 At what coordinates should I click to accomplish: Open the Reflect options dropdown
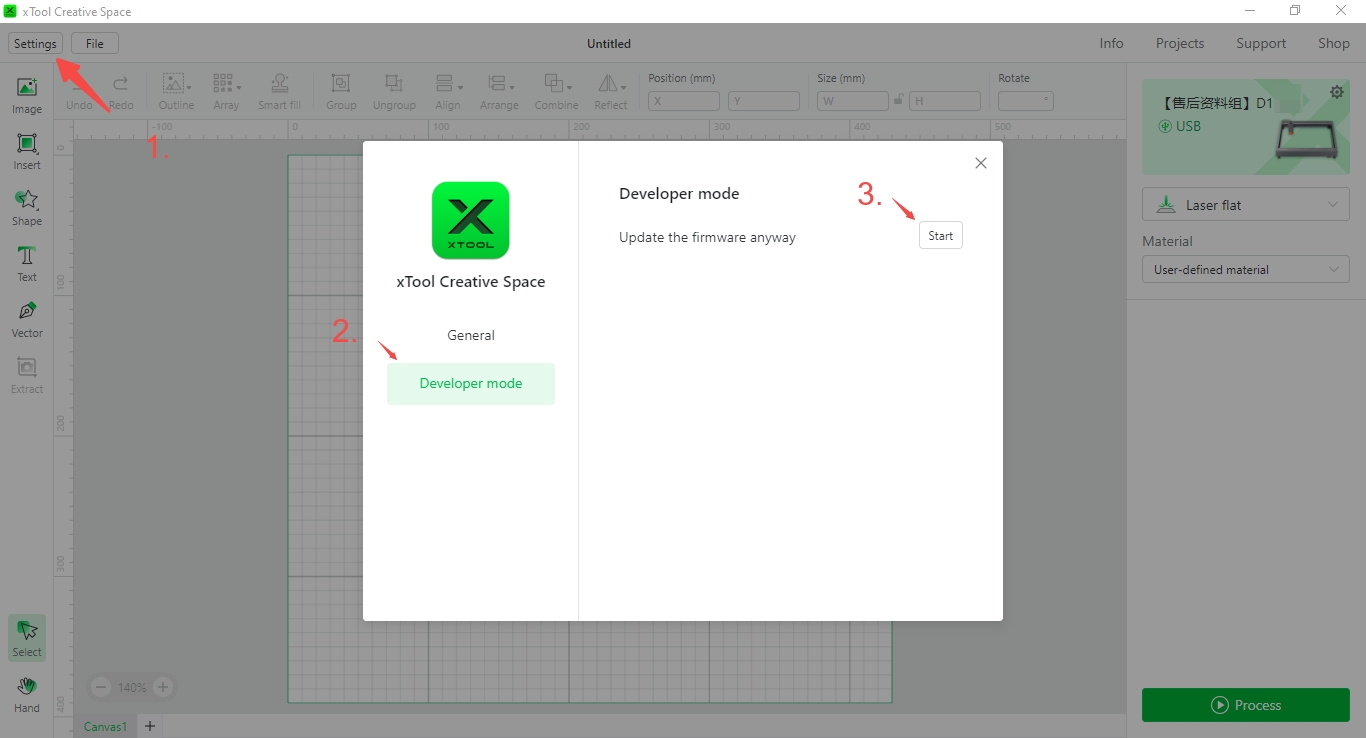tap(611, 92)
